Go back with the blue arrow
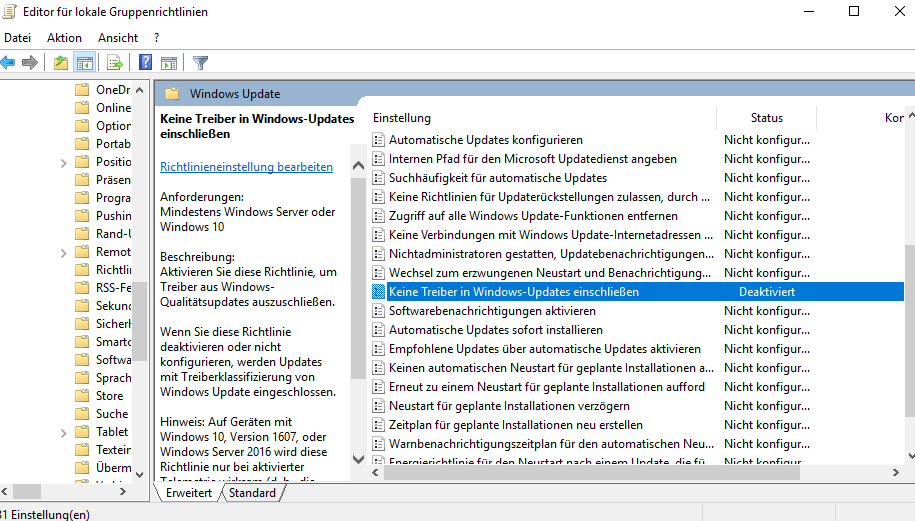915x521 pixels. 8,62
